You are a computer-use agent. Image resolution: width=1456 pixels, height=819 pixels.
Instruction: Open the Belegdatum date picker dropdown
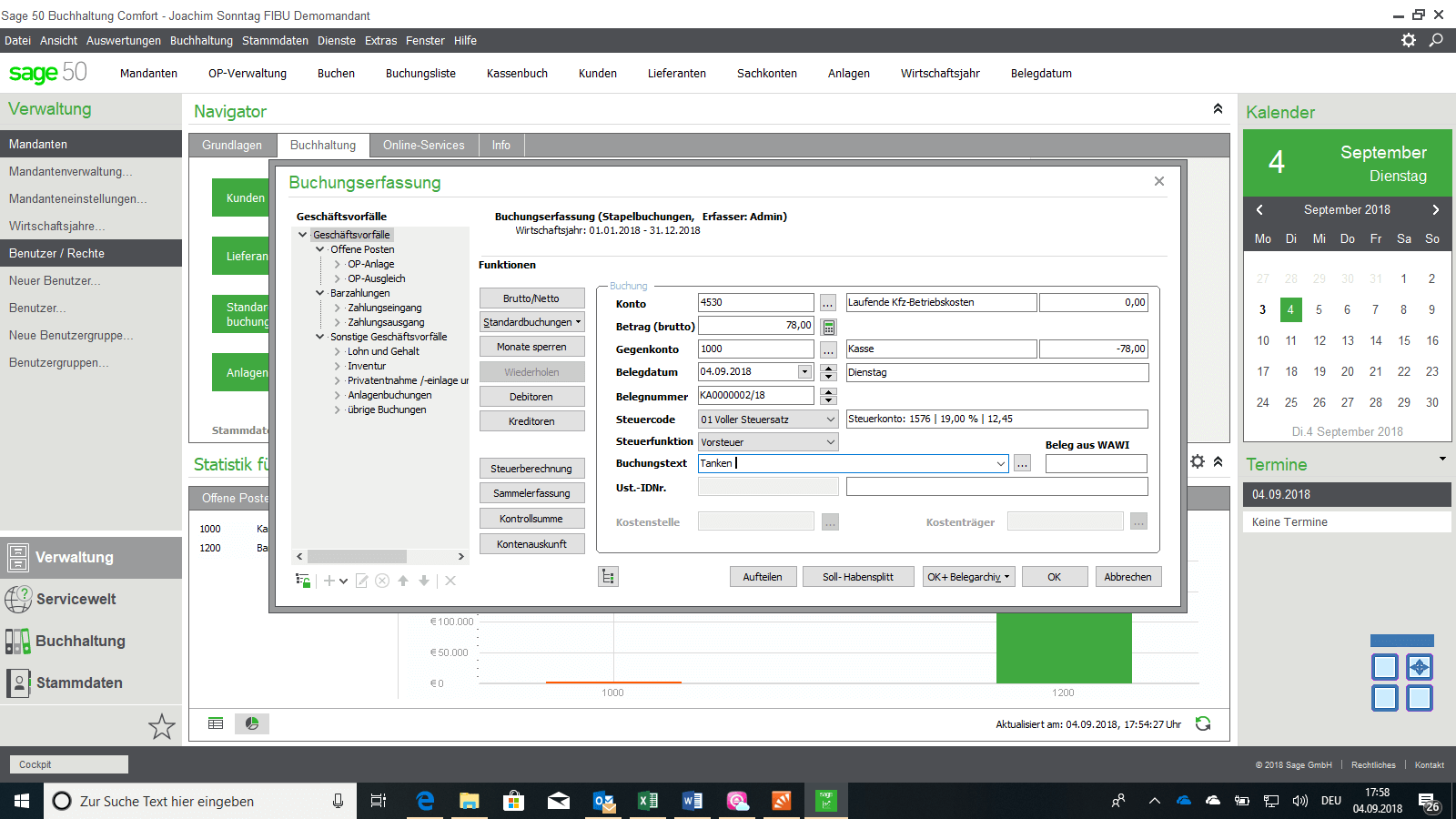tap(804, 372)
